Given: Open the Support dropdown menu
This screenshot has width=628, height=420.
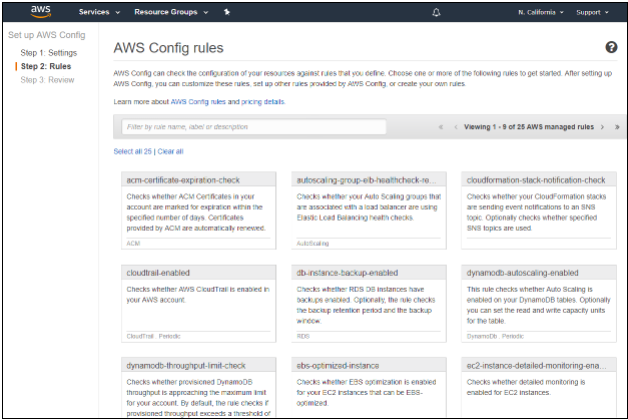Looking at the screenshot, I should click(592, 12).
